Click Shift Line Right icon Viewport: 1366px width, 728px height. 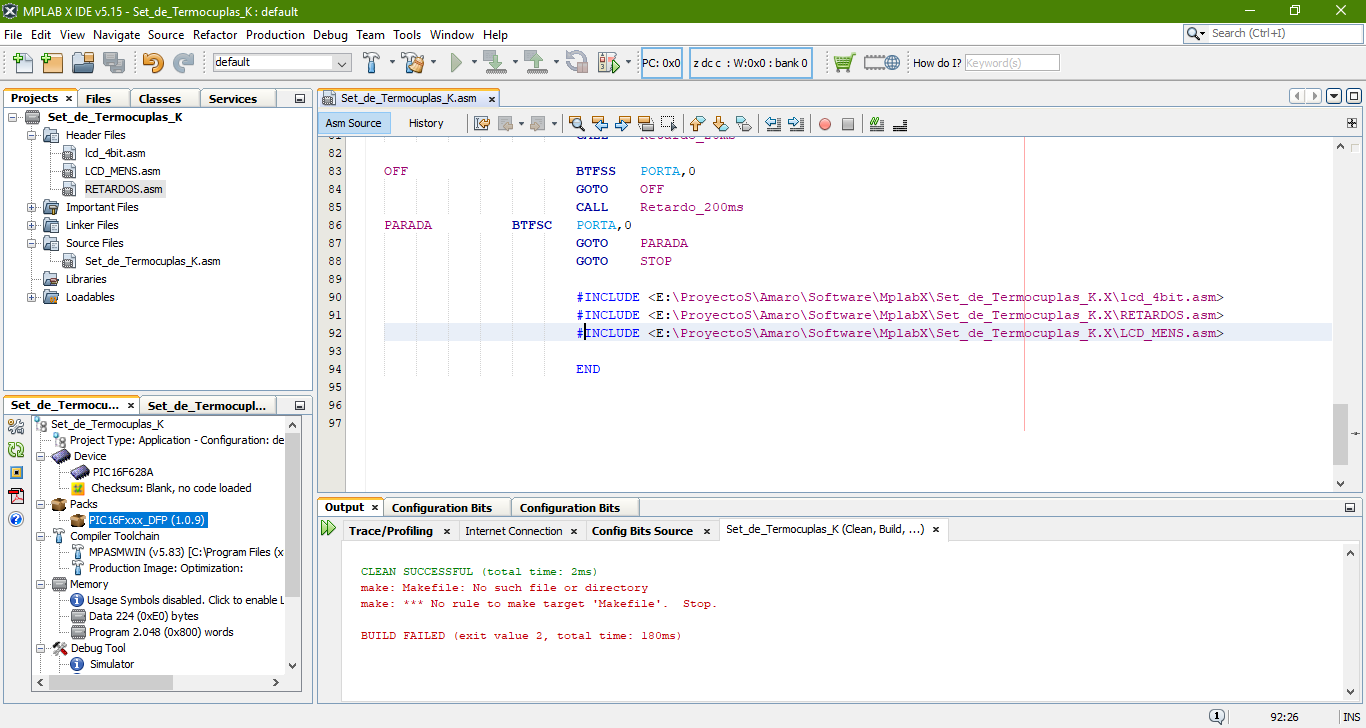[796, 124]
